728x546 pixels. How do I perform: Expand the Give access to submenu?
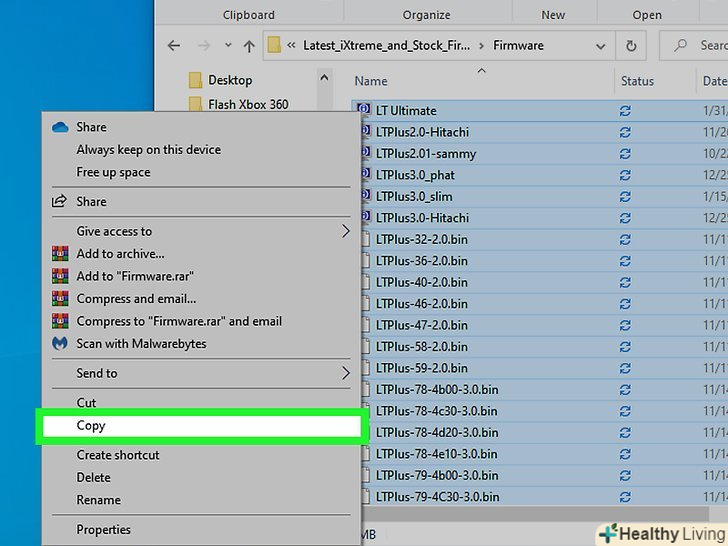pos(346,231)
